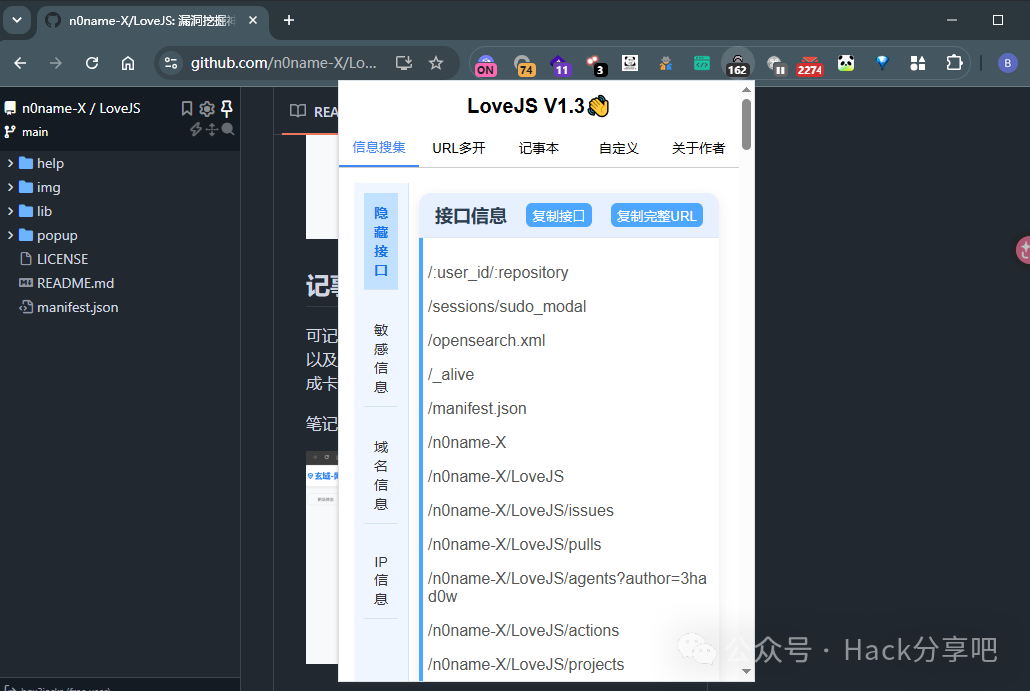1030x691 pixels.
Task: Click the bookmark icon in repo sidebar
Action: tap(187, 108)
